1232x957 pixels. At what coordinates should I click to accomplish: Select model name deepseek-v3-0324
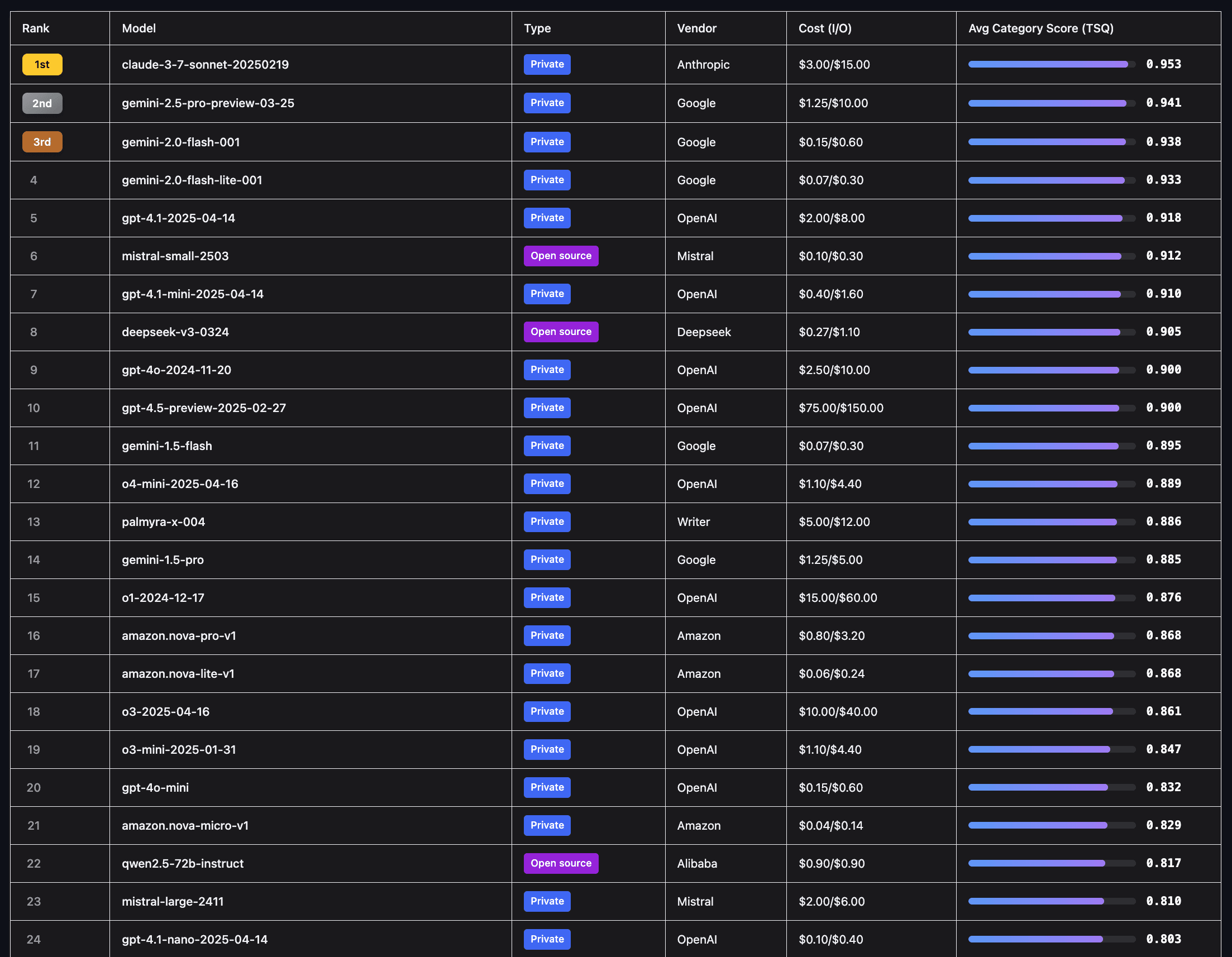(175, 332)
